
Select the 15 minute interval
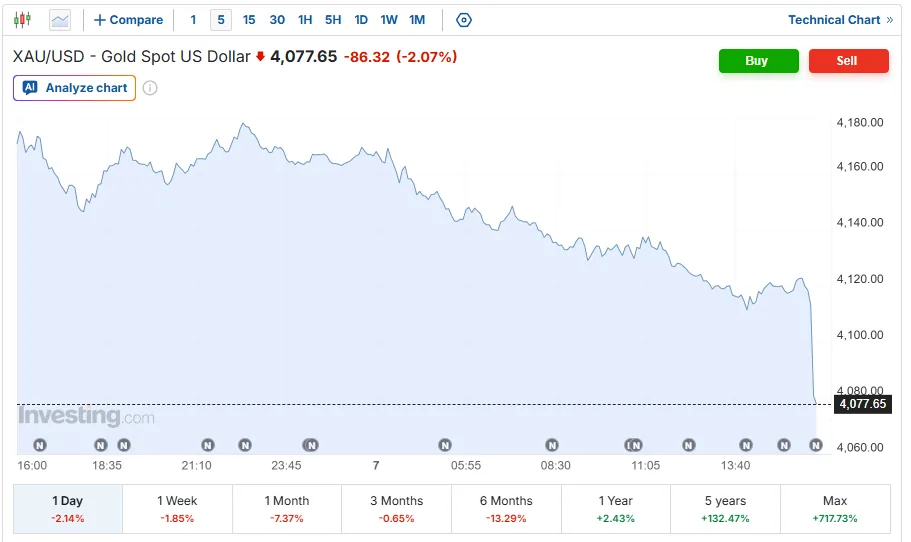249,20
